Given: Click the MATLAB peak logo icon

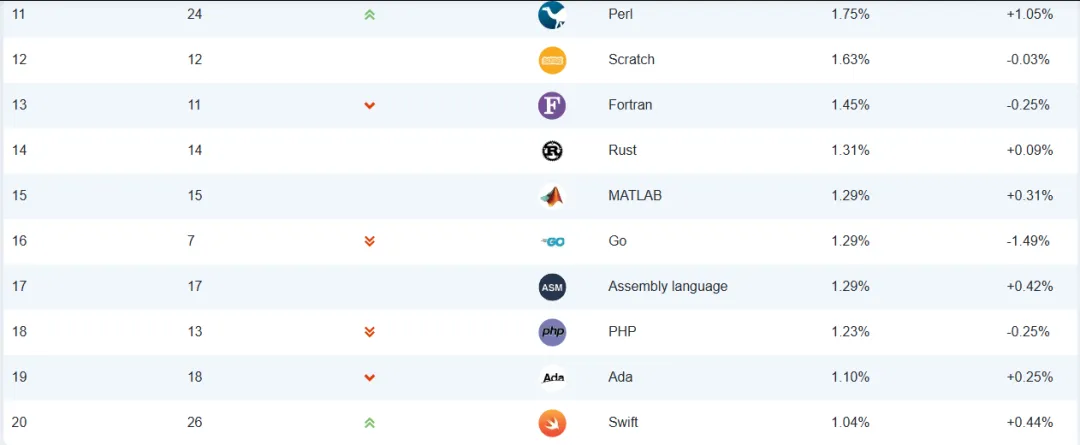Looking at the screenshot, I should click(x=552, y=196).
